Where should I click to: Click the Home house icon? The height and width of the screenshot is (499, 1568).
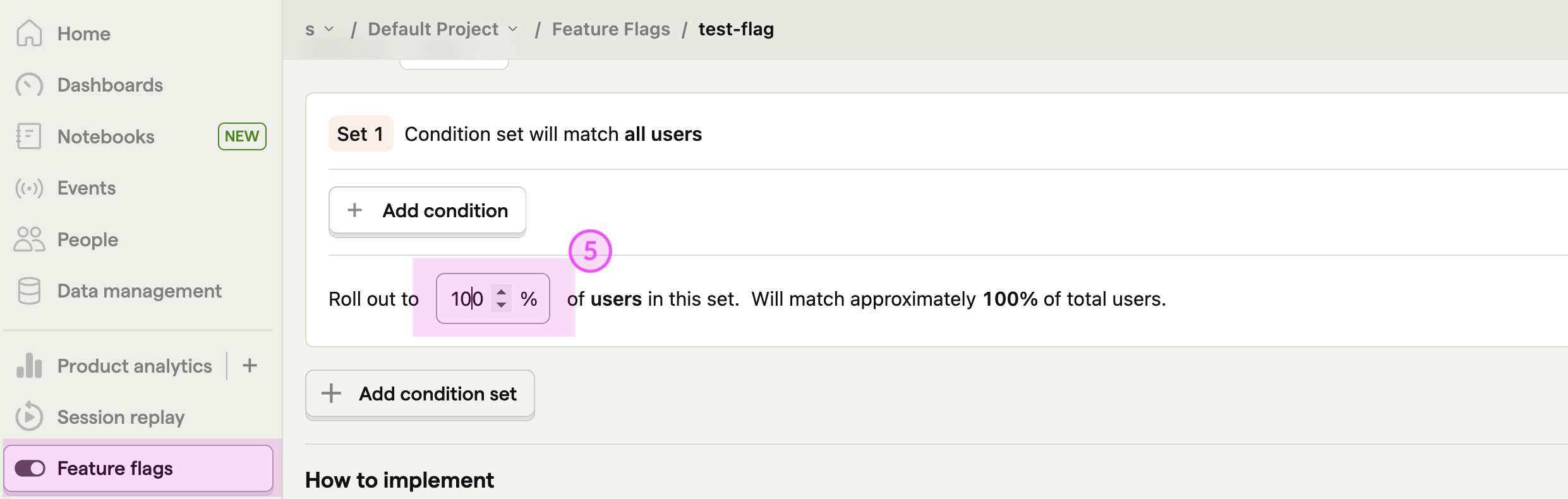29,33
